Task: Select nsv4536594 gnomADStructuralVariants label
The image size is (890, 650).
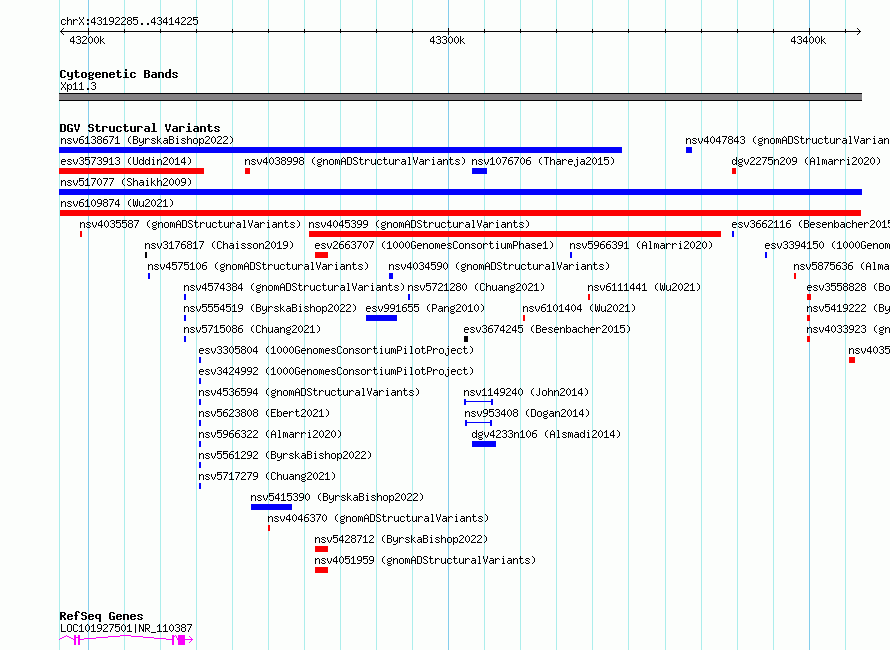Action: pos(309,392)
